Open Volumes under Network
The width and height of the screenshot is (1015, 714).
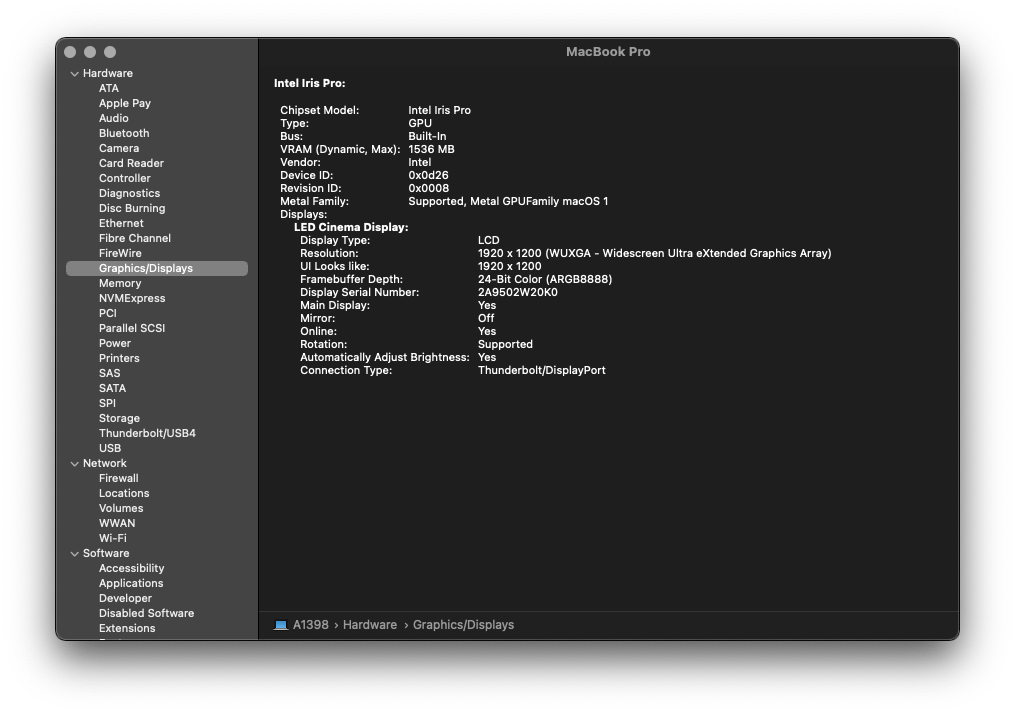pos(121,508)
